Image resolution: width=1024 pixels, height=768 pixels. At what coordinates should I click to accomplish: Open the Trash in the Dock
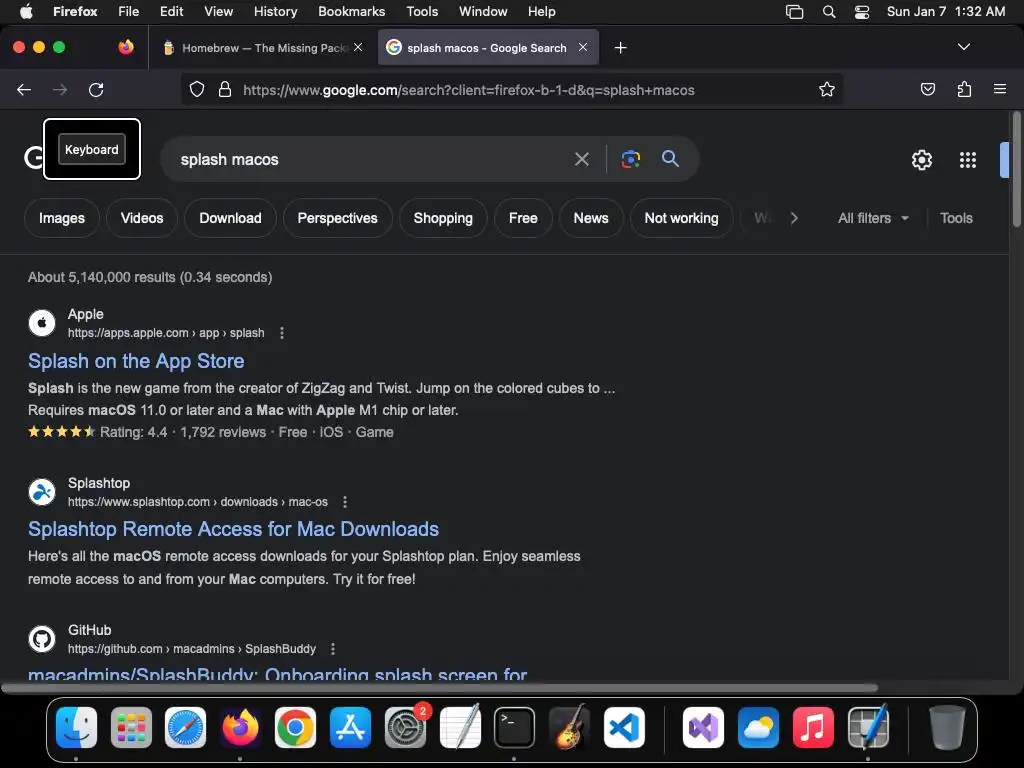click(947, 728)
